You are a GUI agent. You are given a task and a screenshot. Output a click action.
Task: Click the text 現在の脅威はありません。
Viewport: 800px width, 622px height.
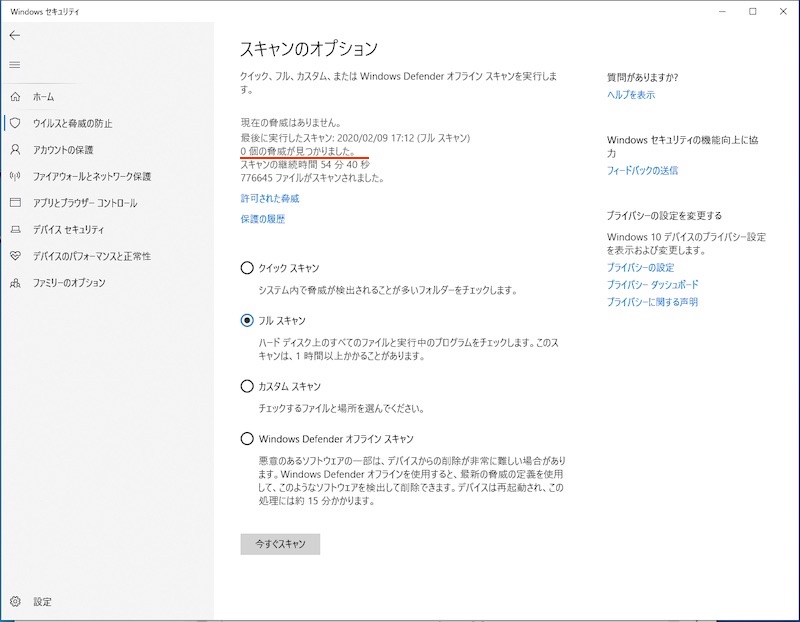(x=291, y=122)
